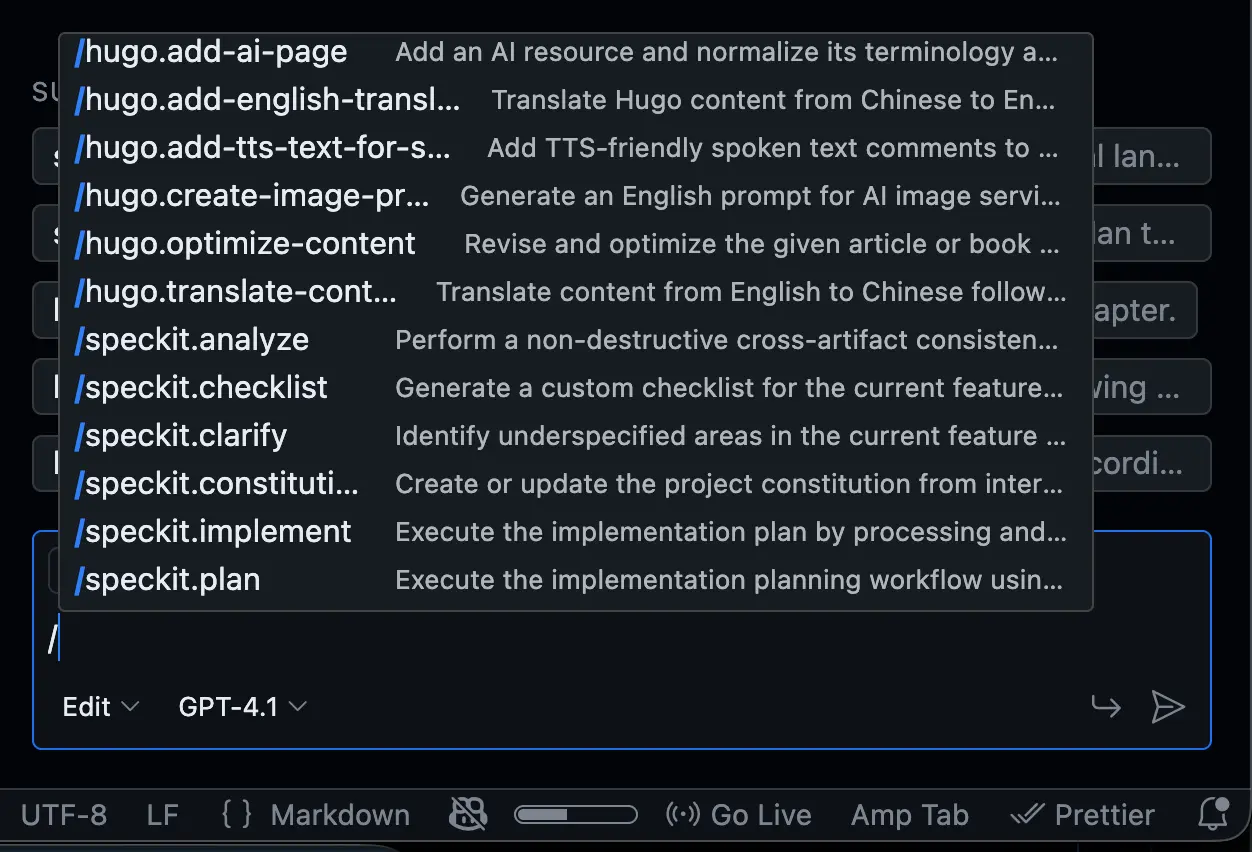Screen dimensions: 1252x852
Task: Click LF to change line endings
Action: coord(162,814)
